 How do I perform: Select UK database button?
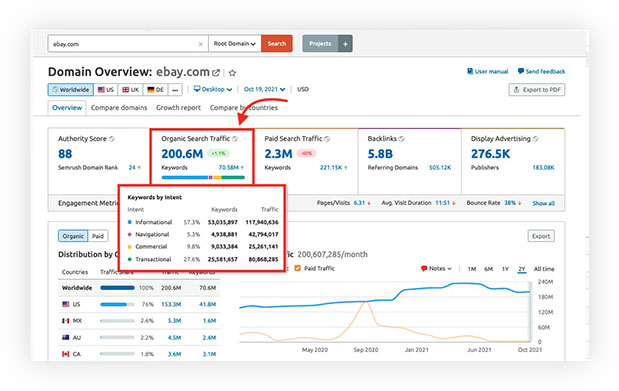(x=130, y=90)
